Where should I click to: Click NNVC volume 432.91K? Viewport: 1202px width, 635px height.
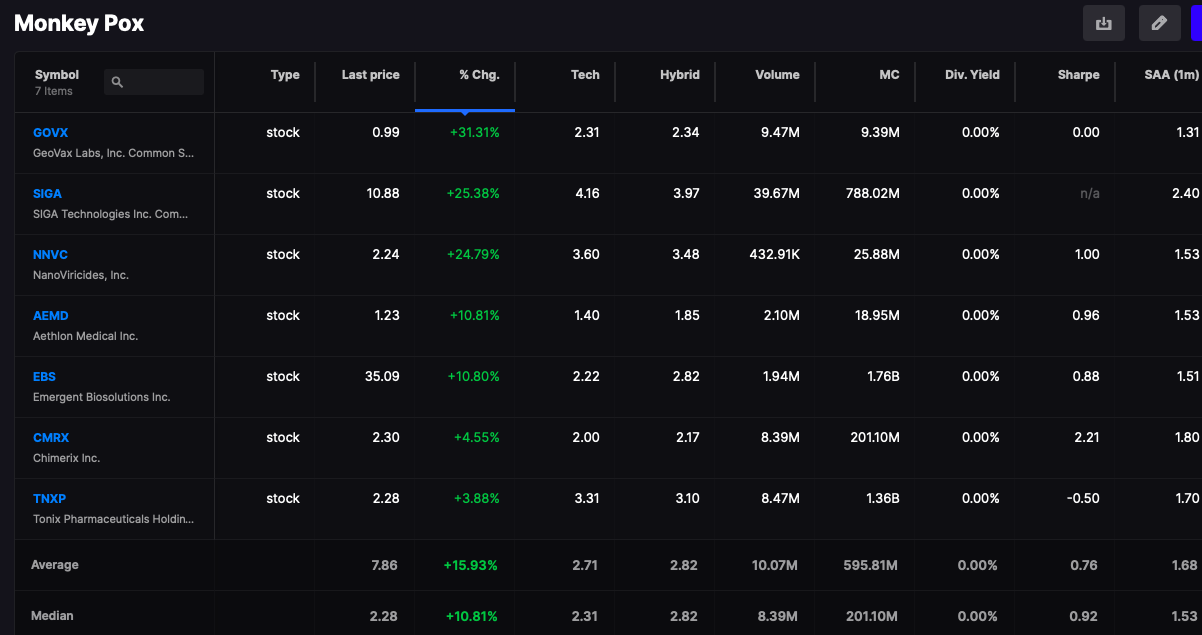click(x=774, y=255)
